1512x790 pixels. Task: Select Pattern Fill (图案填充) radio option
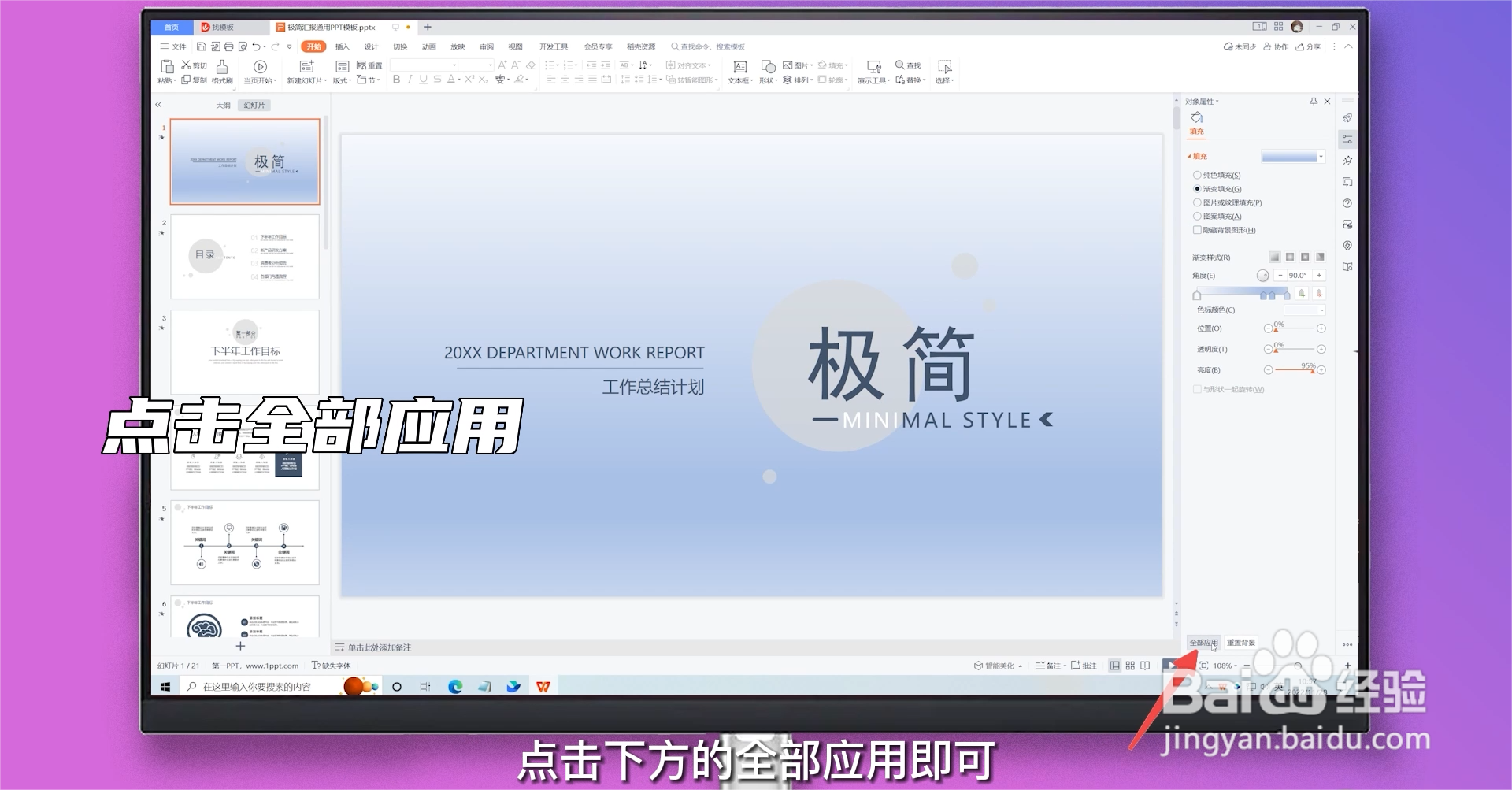point(1197,217)
